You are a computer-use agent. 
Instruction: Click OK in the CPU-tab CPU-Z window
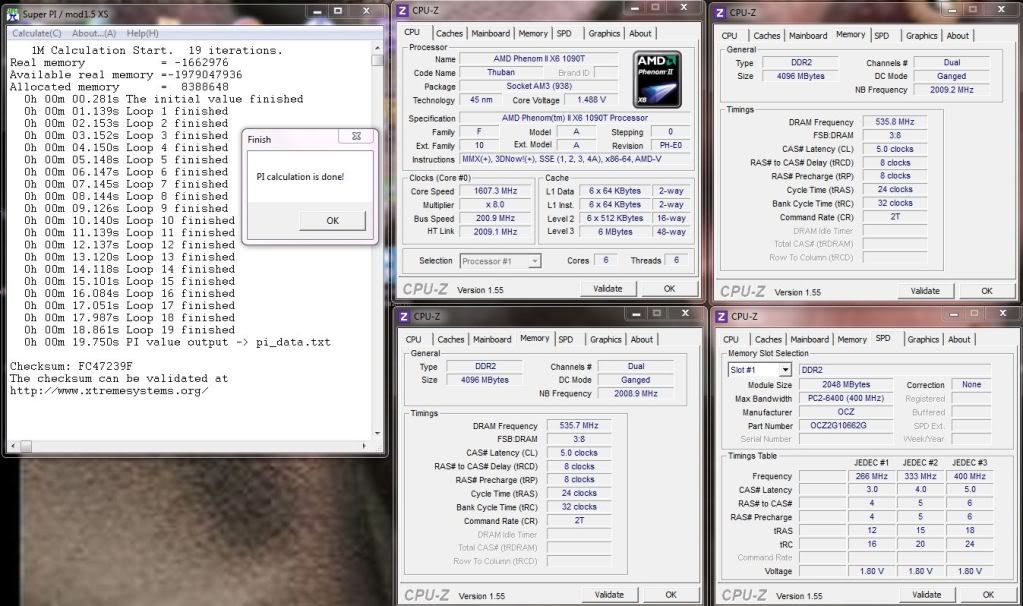(x=669, y=288)
